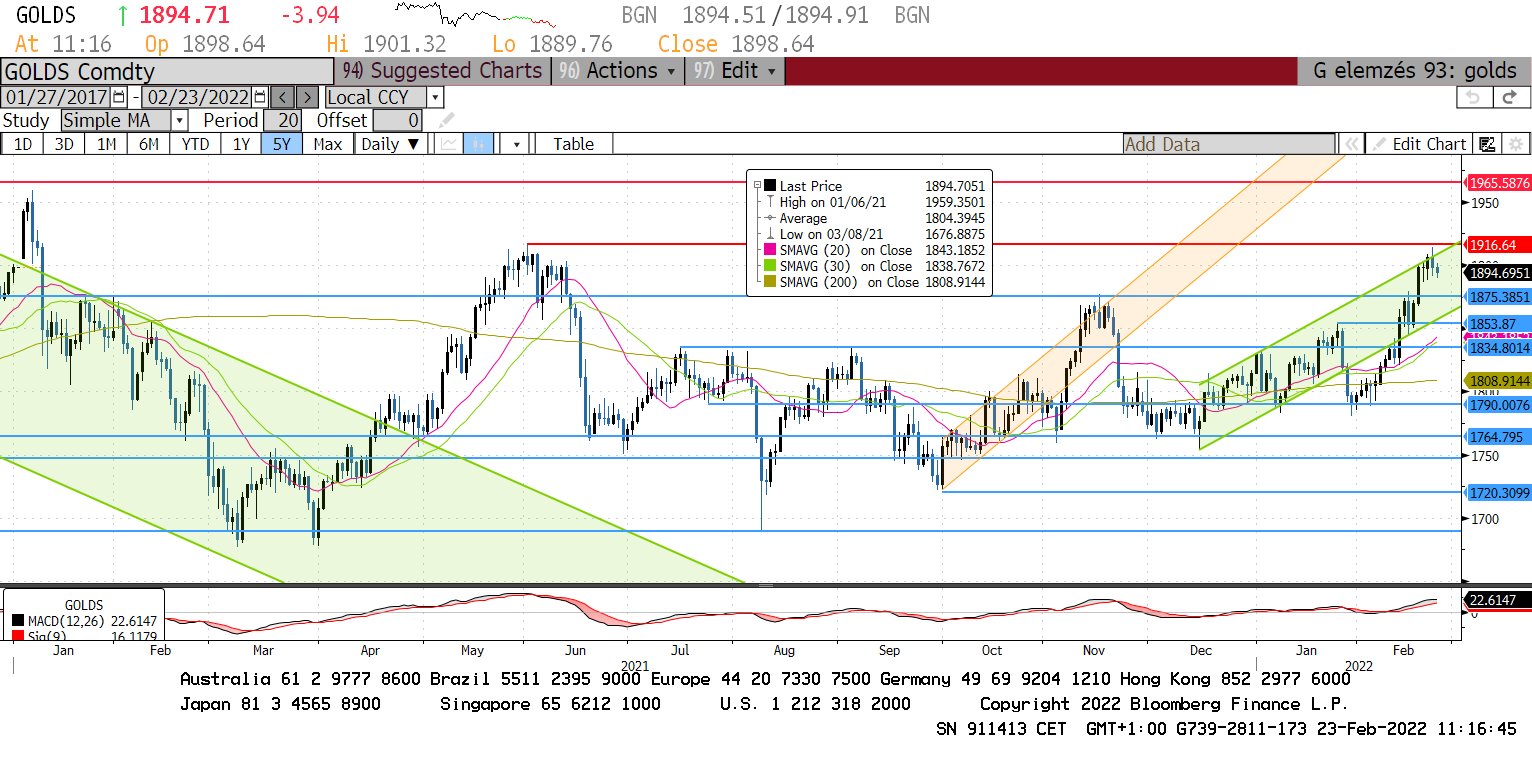The height and width of the screenshot is (758, 1532).
Task: Switch to the line chart icon
Action: coord(449,144)
